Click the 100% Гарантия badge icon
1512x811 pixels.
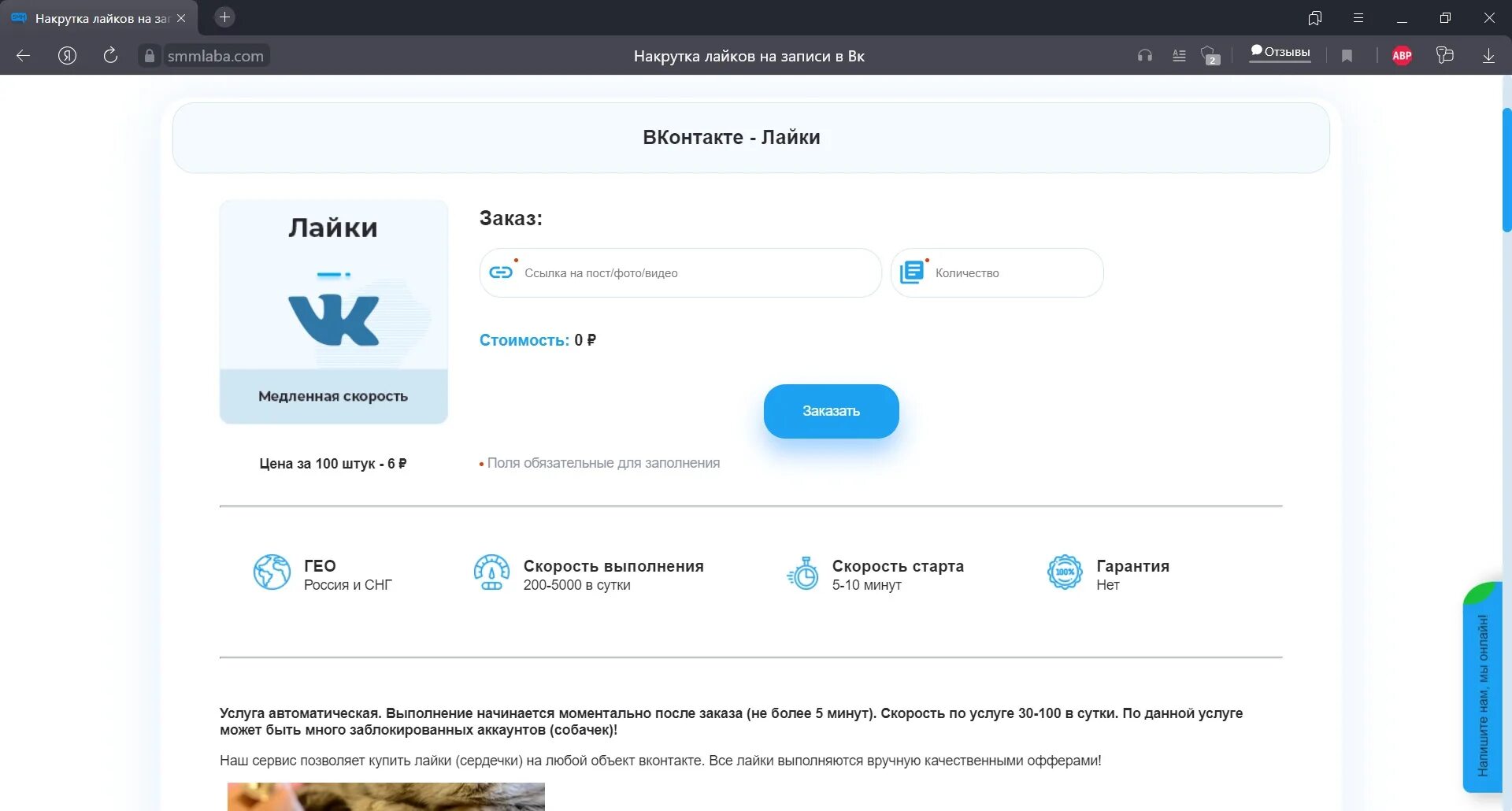1065,572
